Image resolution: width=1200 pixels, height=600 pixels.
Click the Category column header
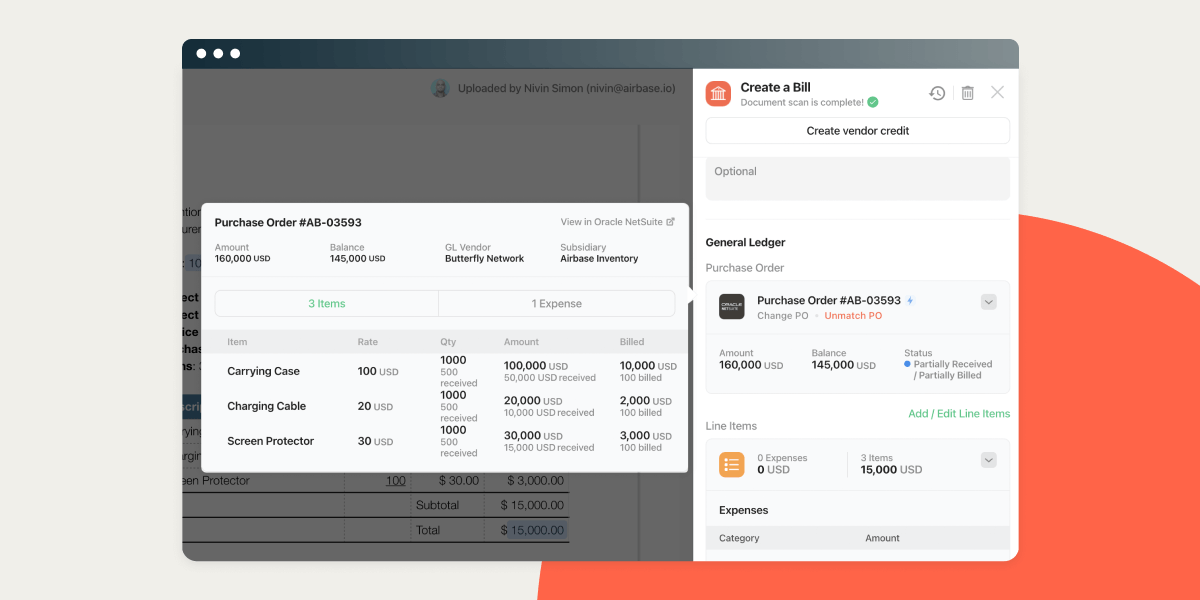pyautogui.click(x=739, y=538)
